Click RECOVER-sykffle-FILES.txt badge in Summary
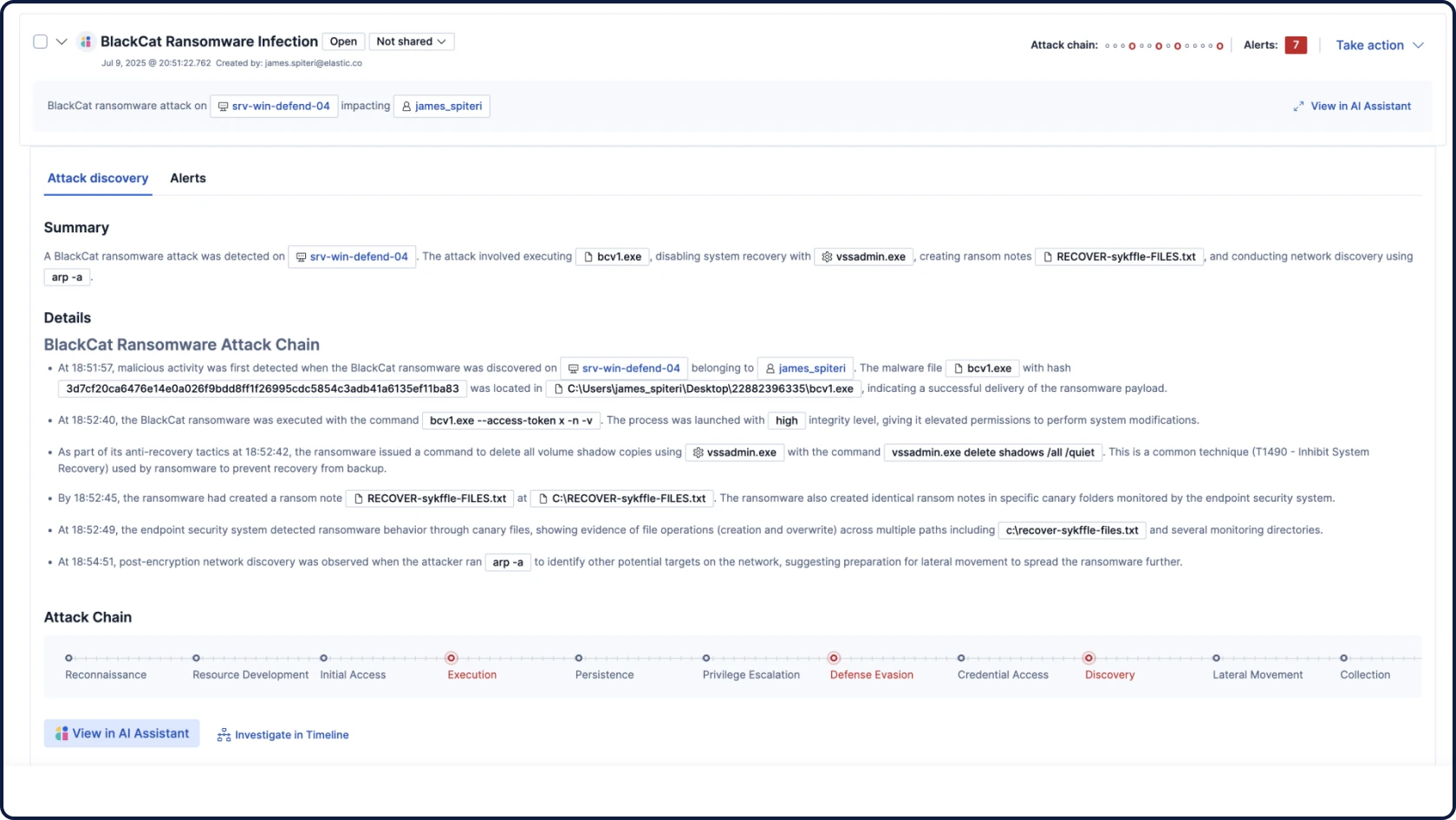Screen dimensions: 1456x820 (1120, 257)
